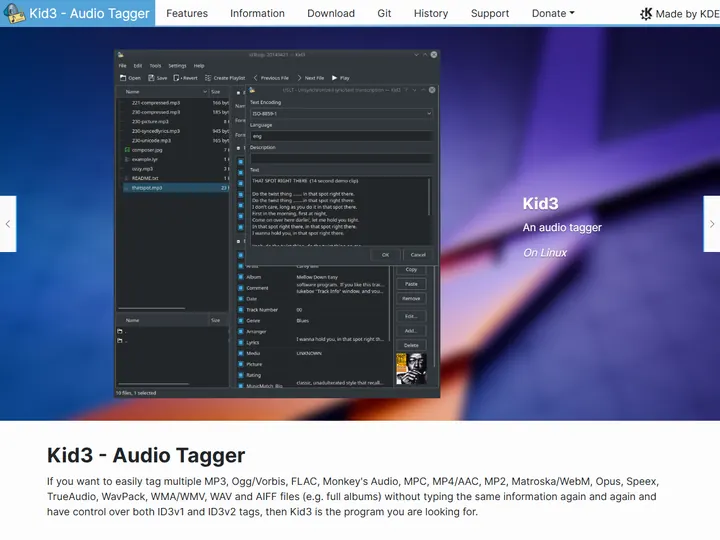Click the Kid3 logo icon in the navbar
Viewport: 720px width, 540px height.
(x=13, y=13)
